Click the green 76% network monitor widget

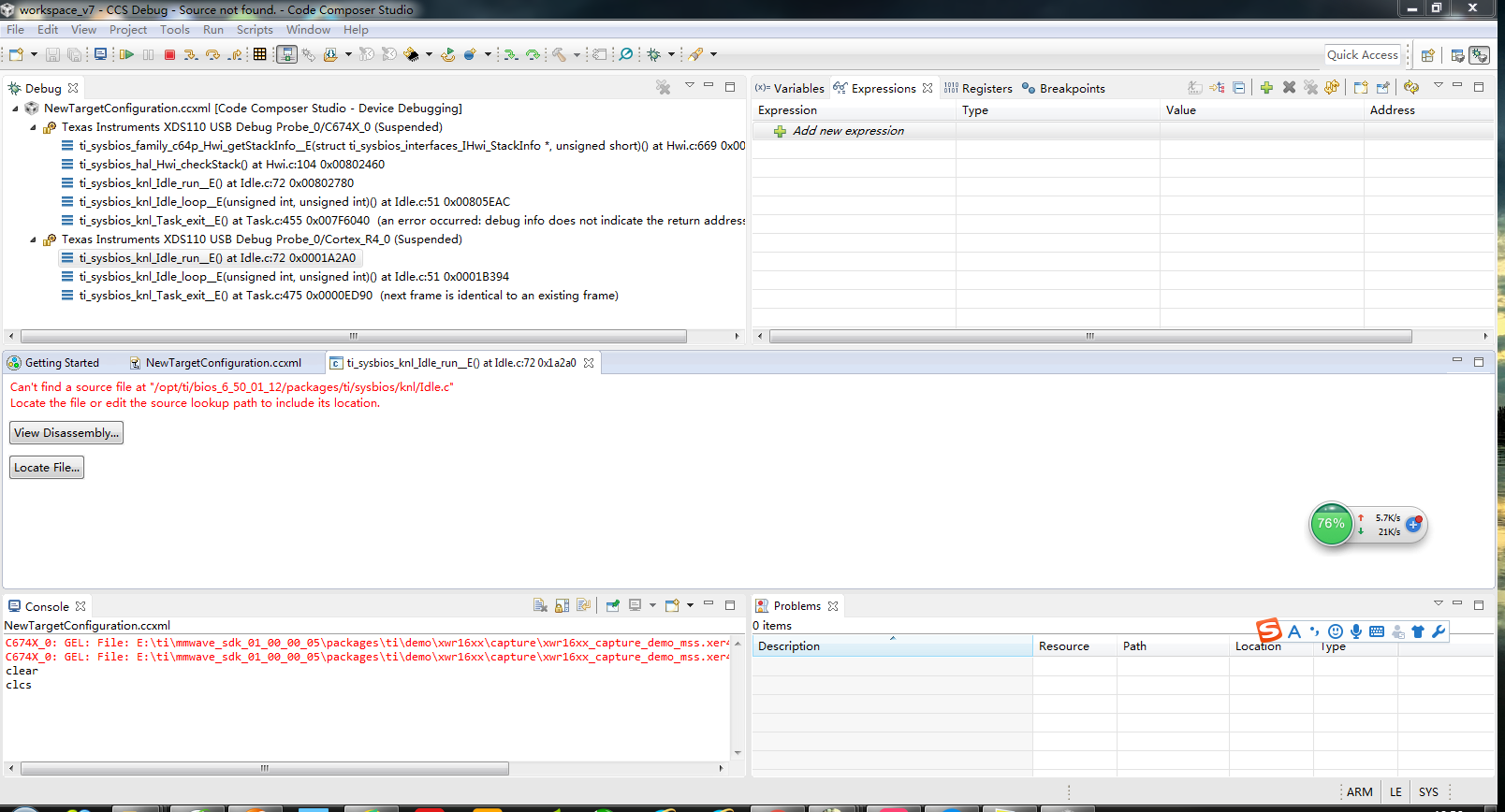pos(1331,524)
